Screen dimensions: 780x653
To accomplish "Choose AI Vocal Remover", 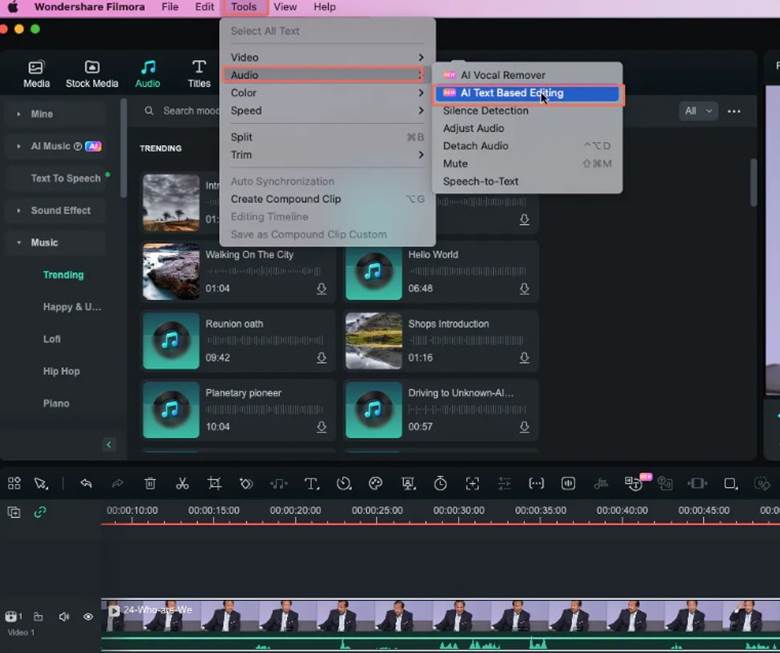I will pos(527,75).
